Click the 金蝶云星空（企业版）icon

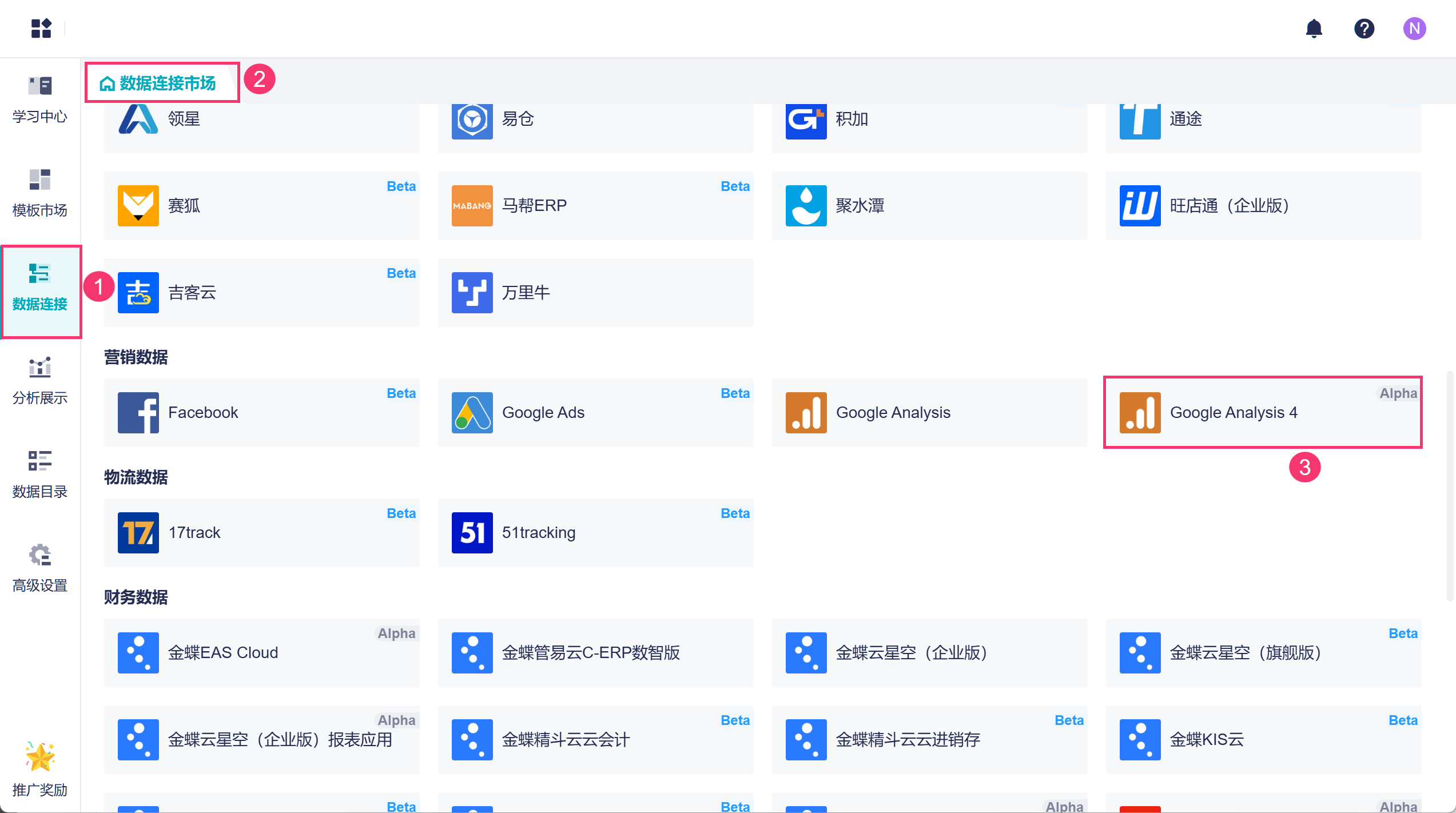pyautogui.click(x=806, y=653)
